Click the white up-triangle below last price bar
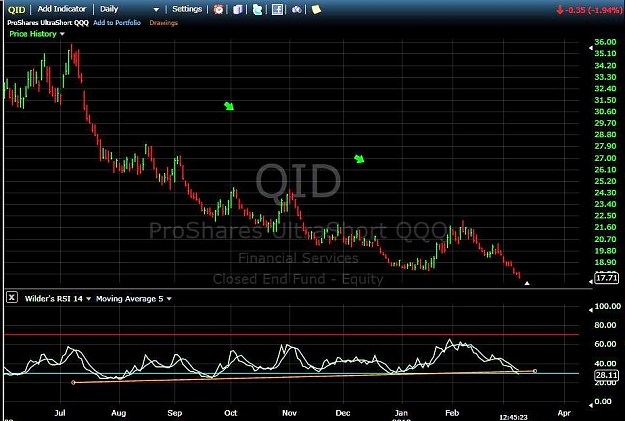Image resolution: width=625 pixels, height=421 pixels. click(527, 283)
